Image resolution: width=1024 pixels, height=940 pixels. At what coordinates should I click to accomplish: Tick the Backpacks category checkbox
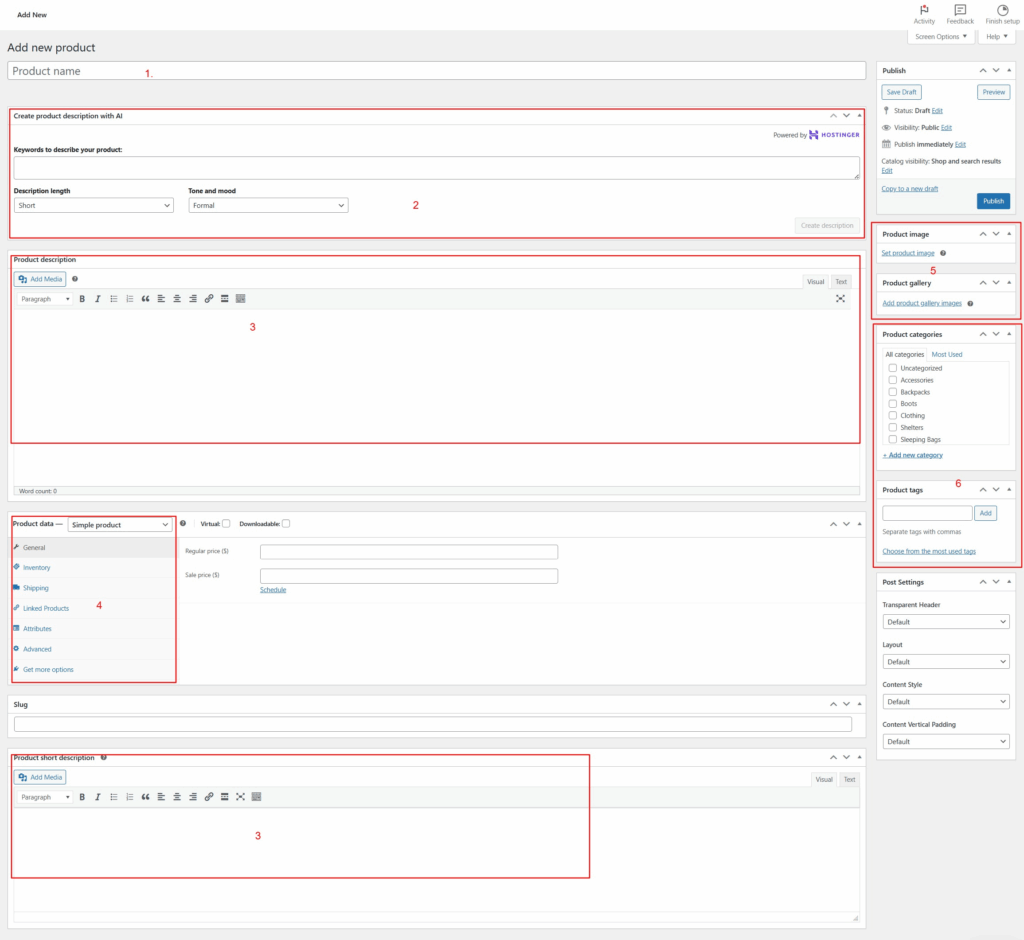pyautogui.click(x=892, y=392)
